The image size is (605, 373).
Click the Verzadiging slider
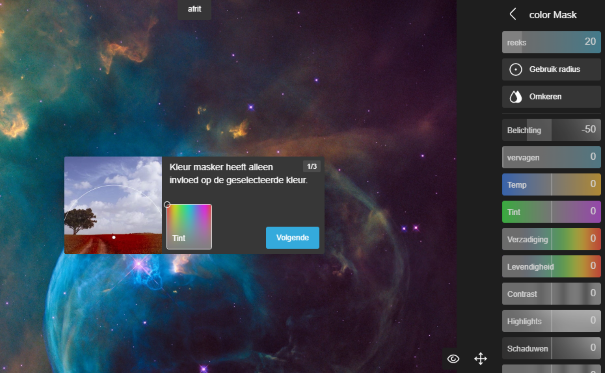(551, 239)
